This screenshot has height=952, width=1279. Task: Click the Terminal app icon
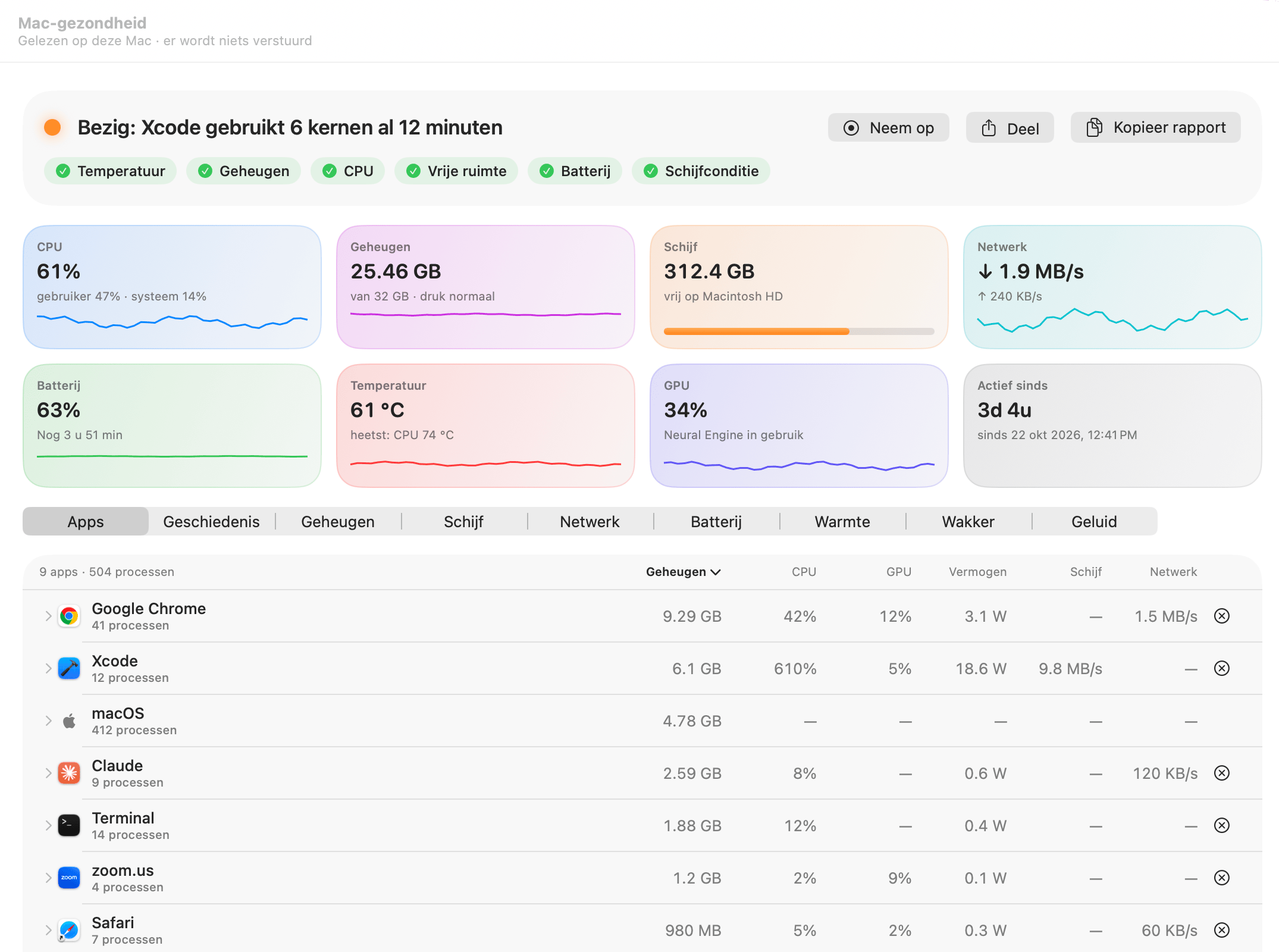pyautogui.click(x=69, y=825)
